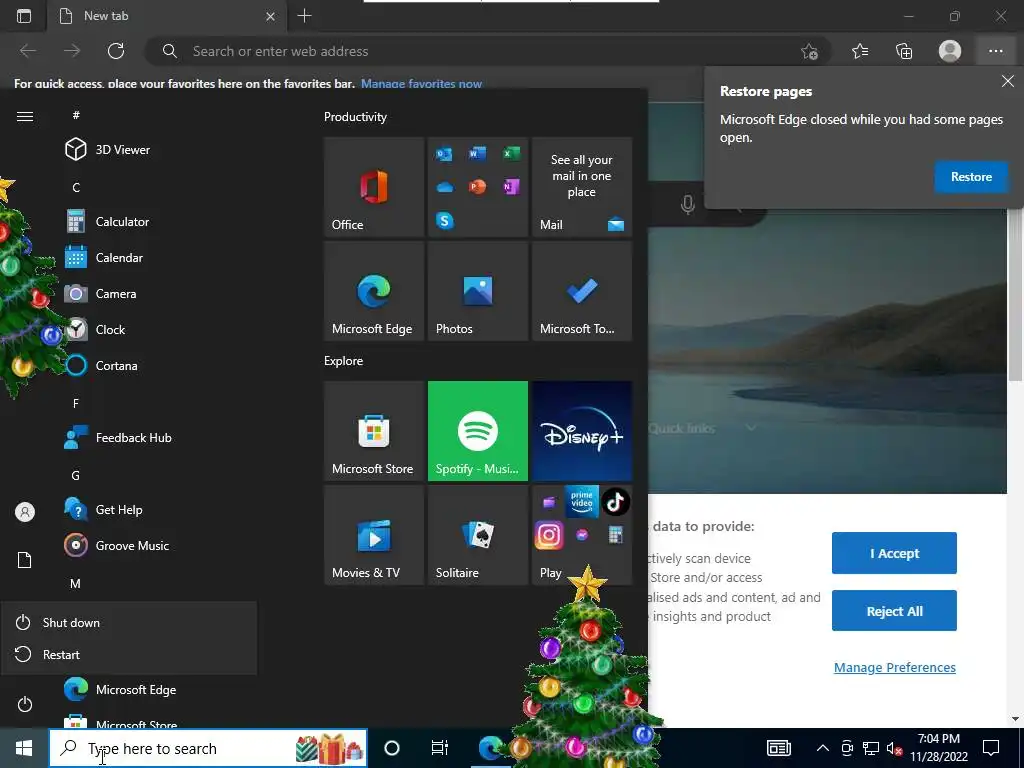The image size is (1024, 768).
Task: Click the Reject All button
Action: (894, 611)
